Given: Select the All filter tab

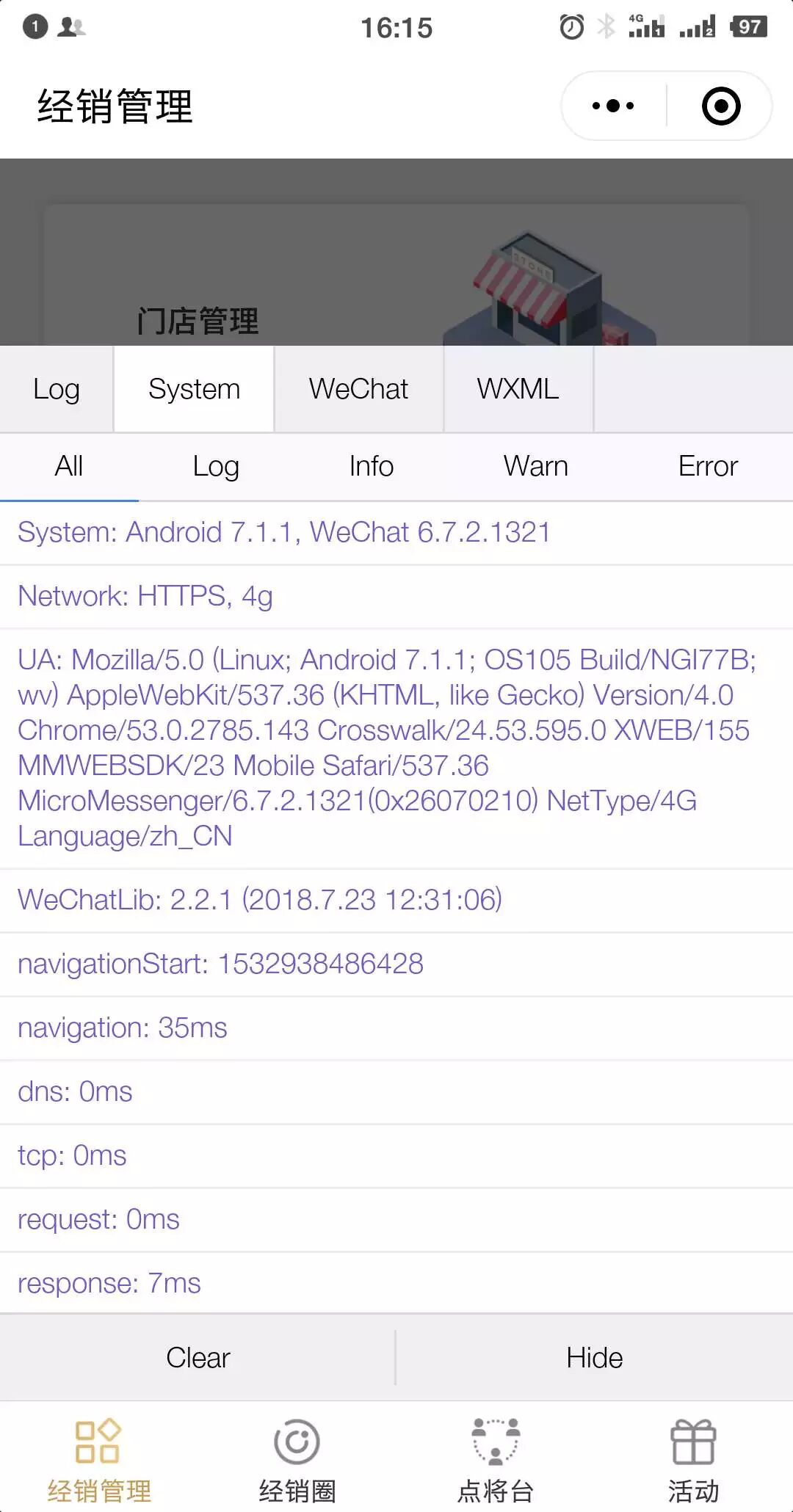Looking at the screenshot, I should click(69, 467).
